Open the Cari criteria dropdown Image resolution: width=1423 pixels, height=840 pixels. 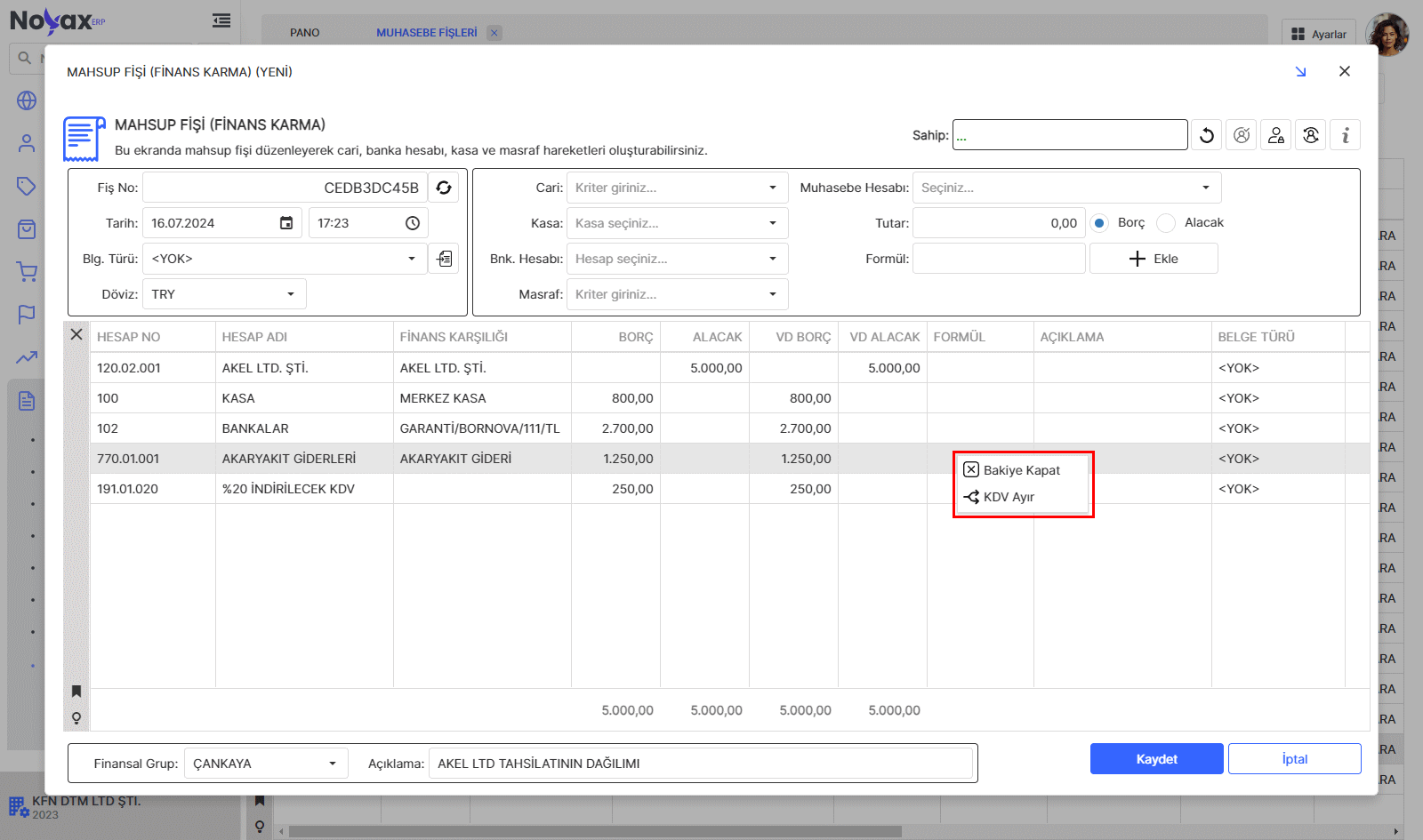coord(773,188)
